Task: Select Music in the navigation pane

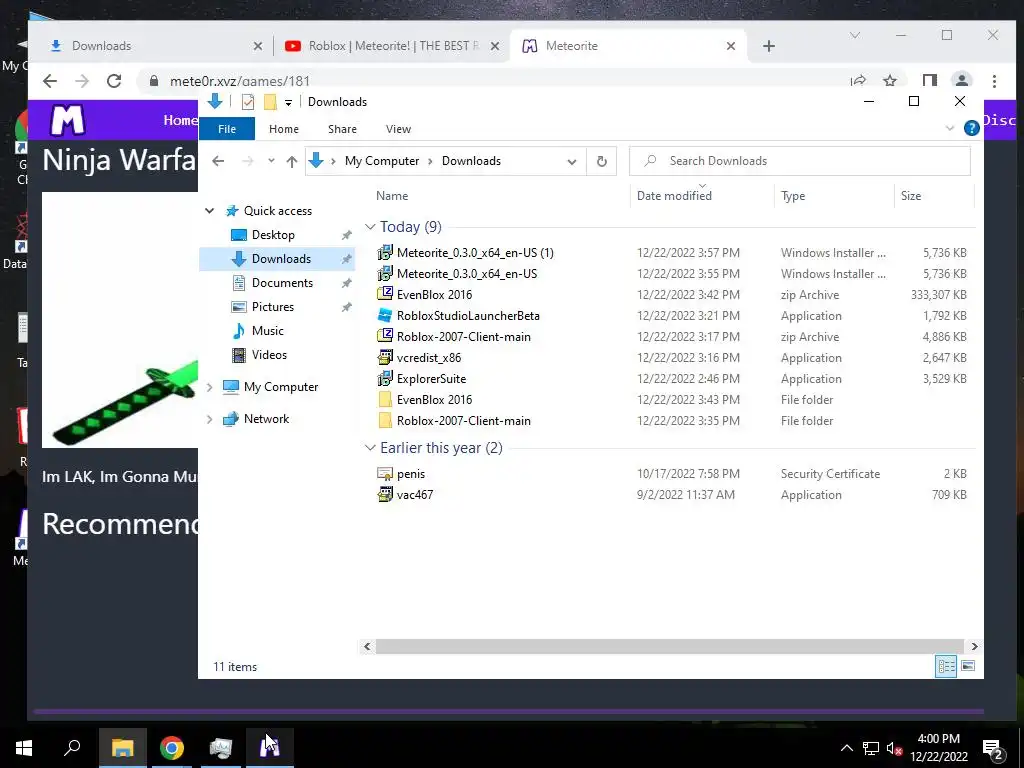Action: tap(267, 330)
